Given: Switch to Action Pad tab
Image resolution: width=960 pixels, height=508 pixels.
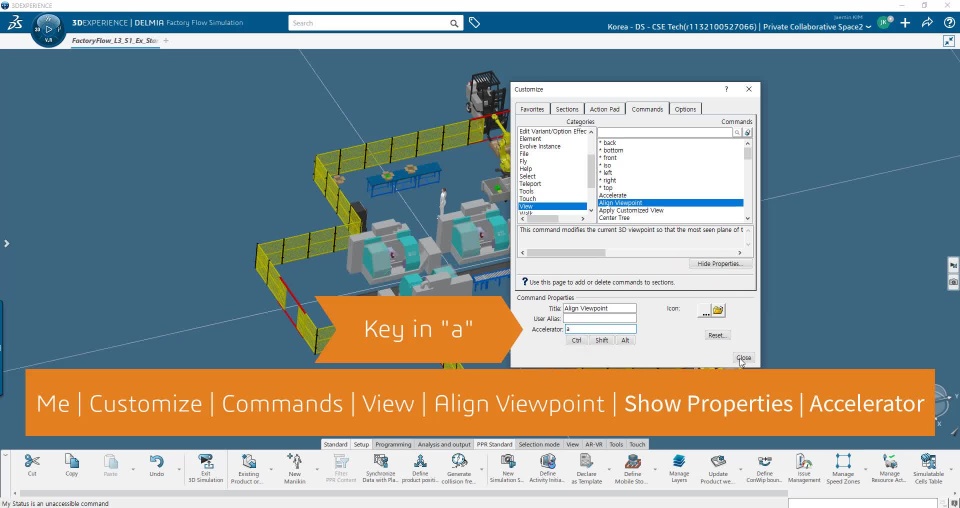Looking at the screenshot, I should (x=604, y=109).
